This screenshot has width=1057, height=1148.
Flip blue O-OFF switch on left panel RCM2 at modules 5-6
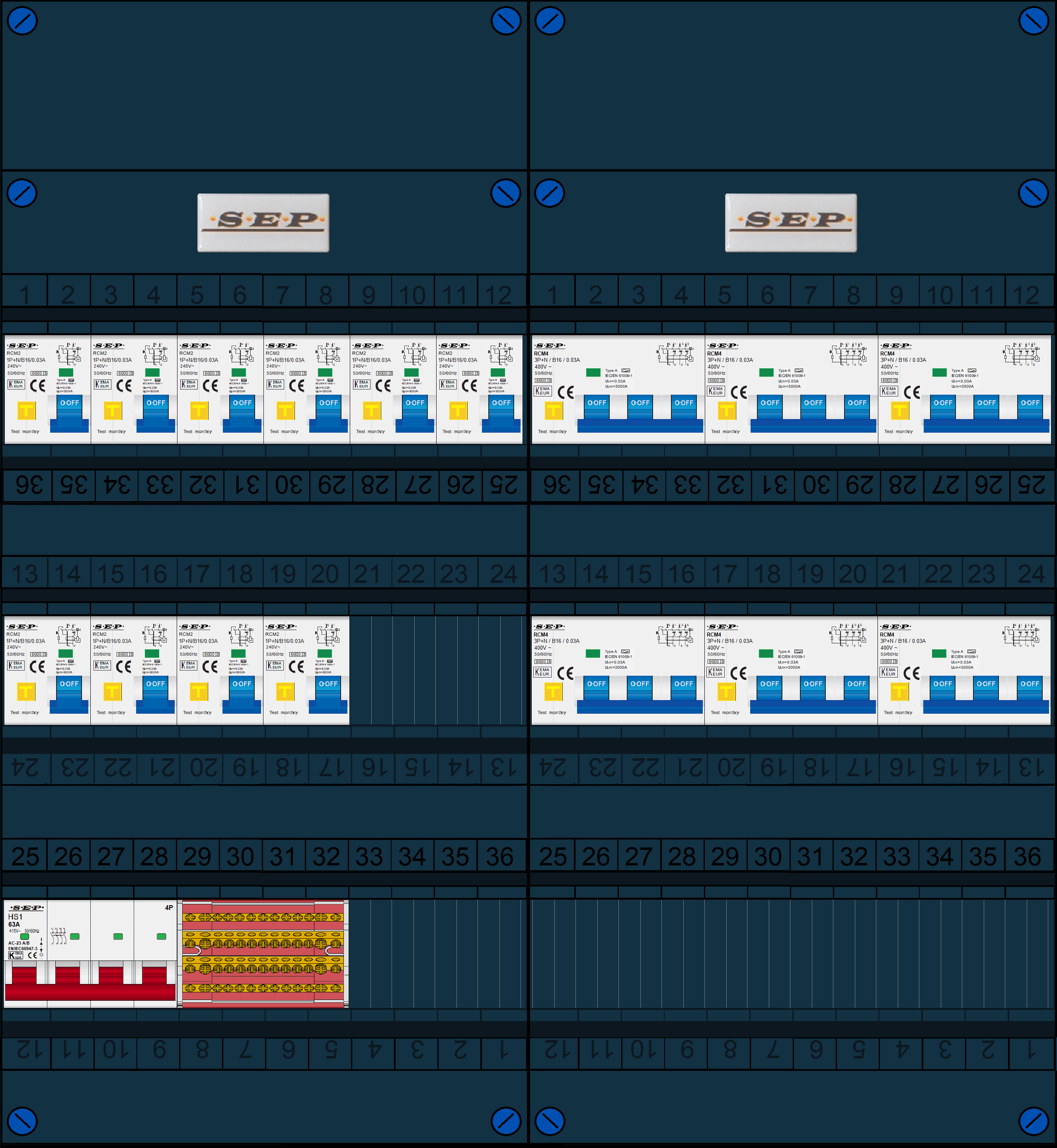(x=242, y=414)
